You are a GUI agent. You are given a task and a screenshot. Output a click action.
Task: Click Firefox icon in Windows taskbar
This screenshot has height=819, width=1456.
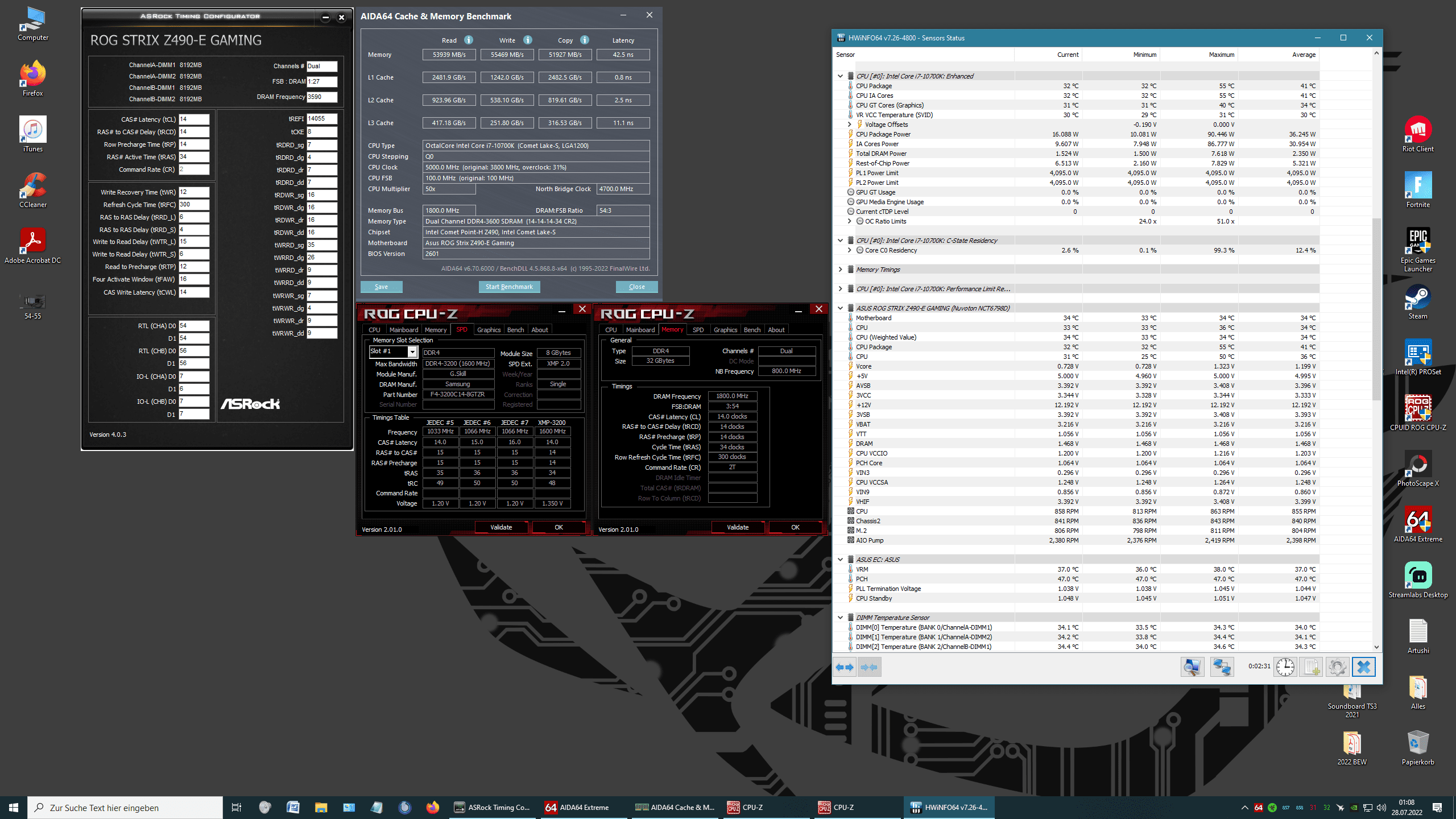coord(433,808)
